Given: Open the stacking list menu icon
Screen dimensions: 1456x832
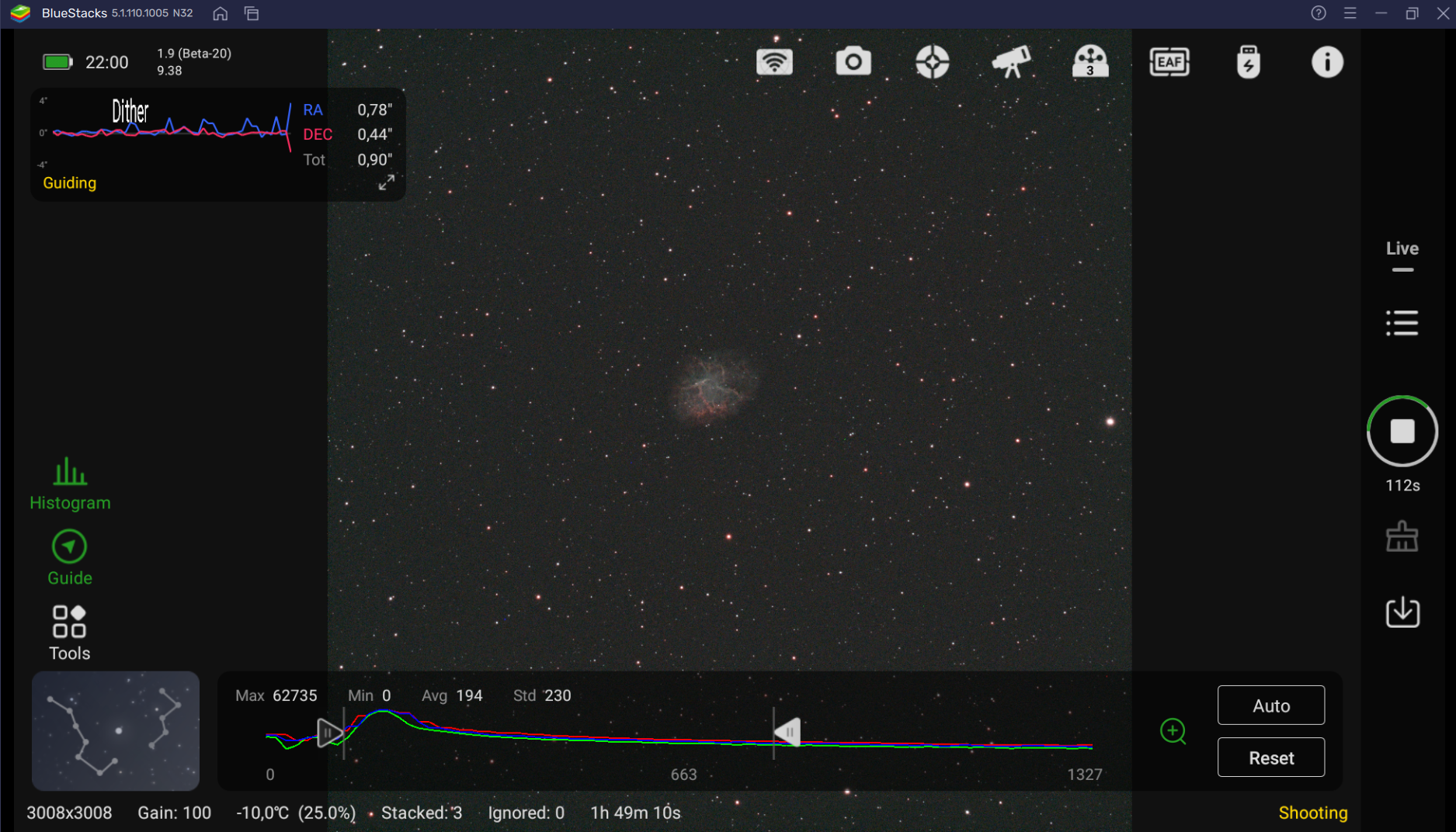Looking at the screenshot, I should coord(1402,323).
